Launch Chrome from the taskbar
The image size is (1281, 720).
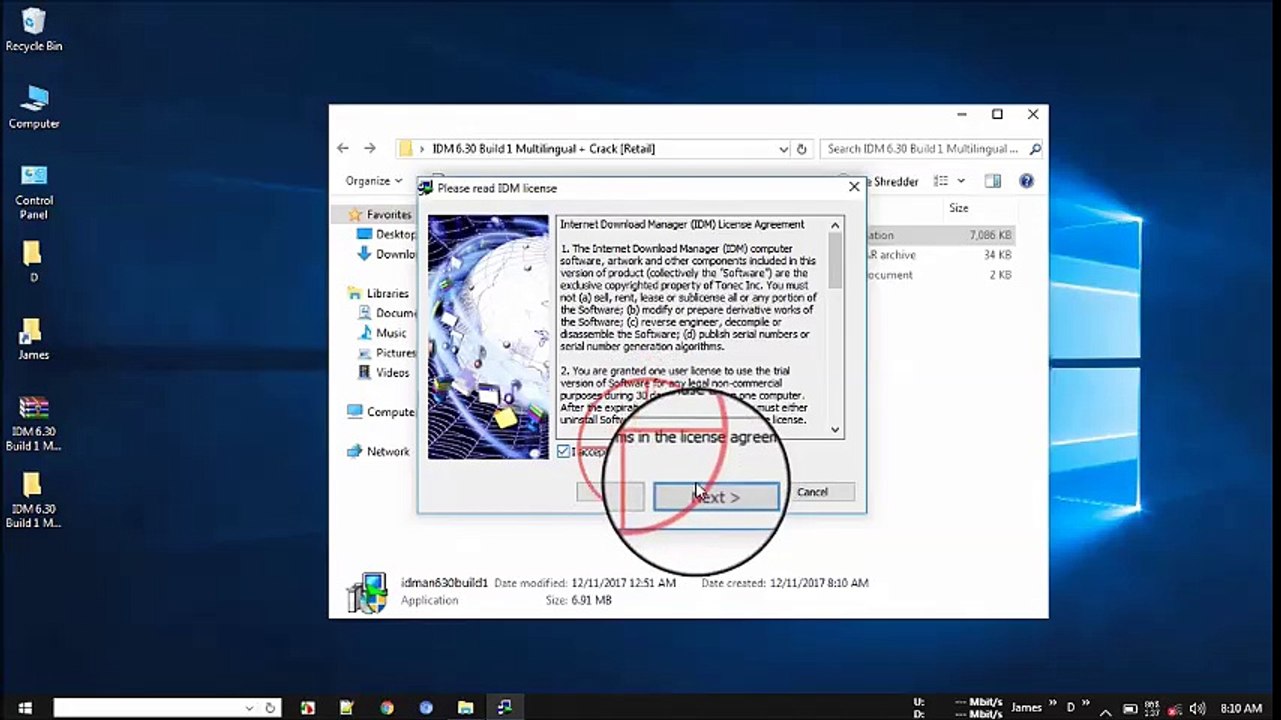(x=387, y=708)
